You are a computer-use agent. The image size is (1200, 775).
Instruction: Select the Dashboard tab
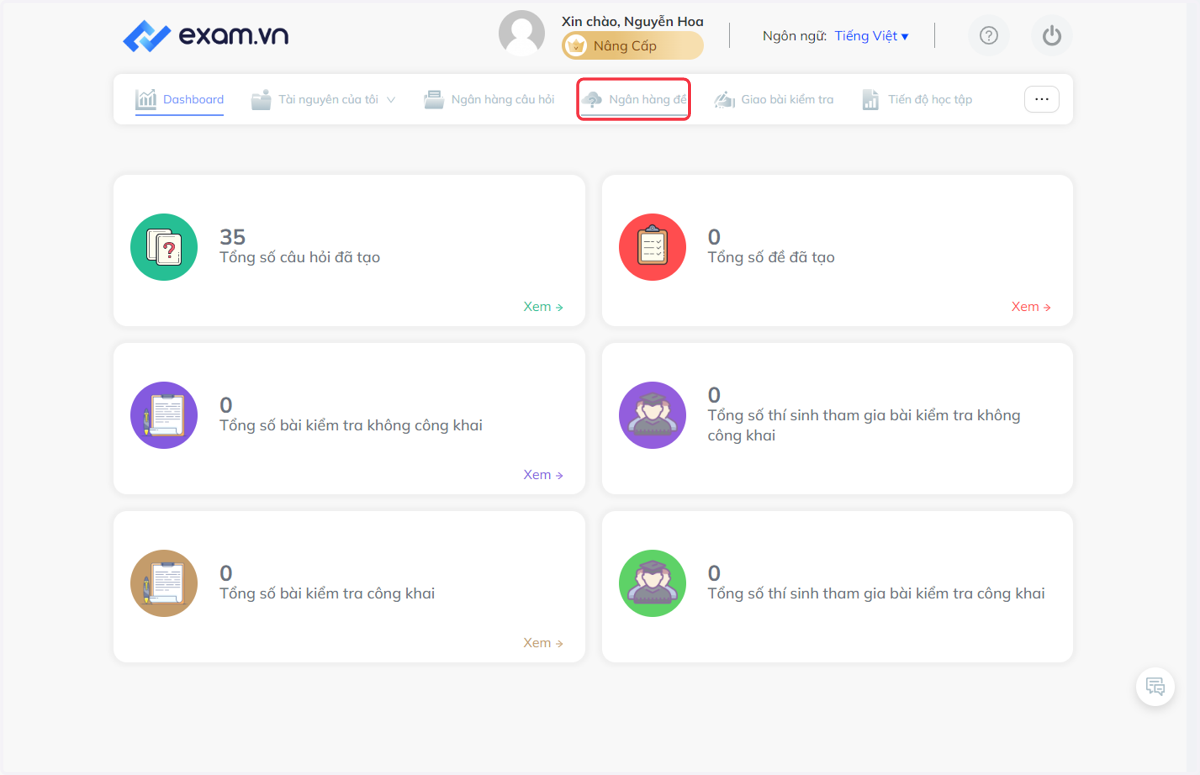pyautogui.click(x=179, y=99)
